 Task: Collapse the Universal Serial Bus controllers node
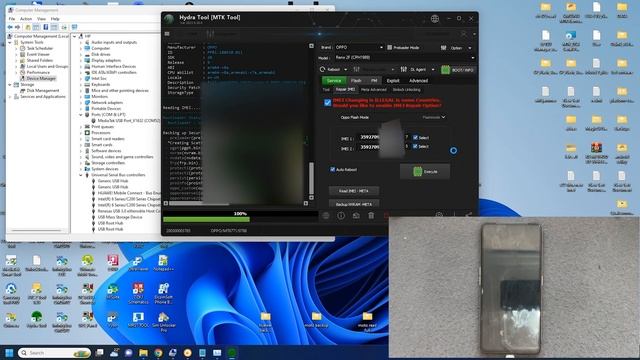(81, 175)
